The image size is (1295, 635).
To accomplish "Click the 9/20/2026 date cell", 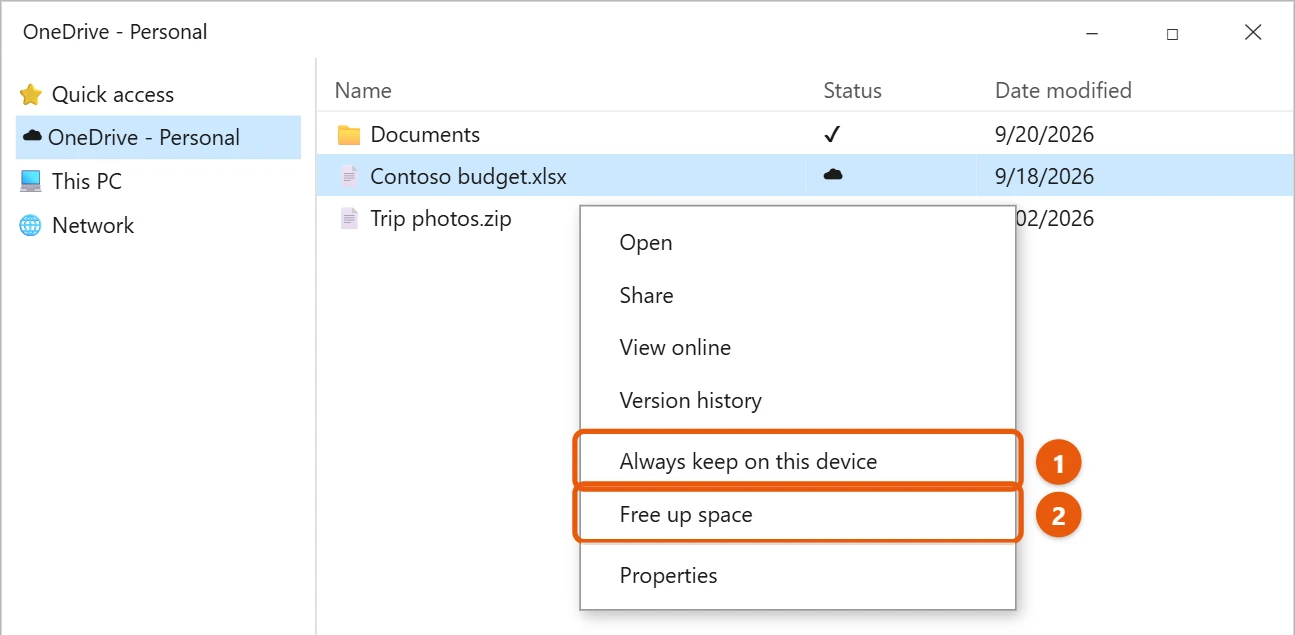I will (x=1044, y=134).
